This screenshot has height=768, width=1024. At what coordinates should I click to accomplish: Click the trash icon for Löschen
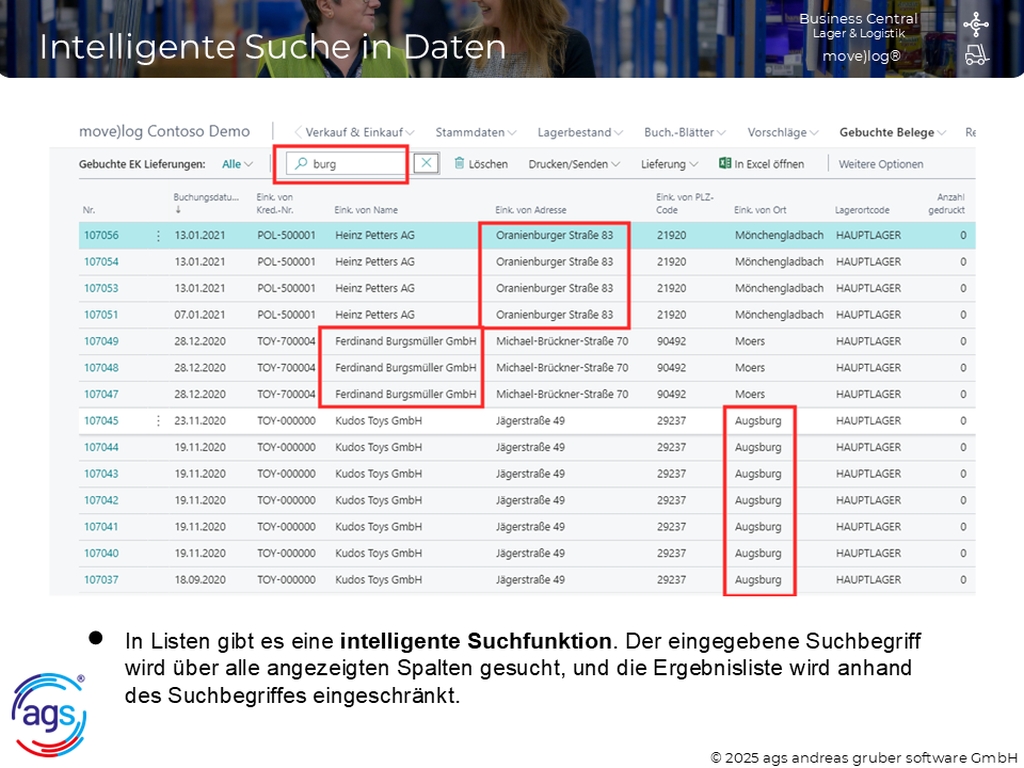[x=459, y=163]
